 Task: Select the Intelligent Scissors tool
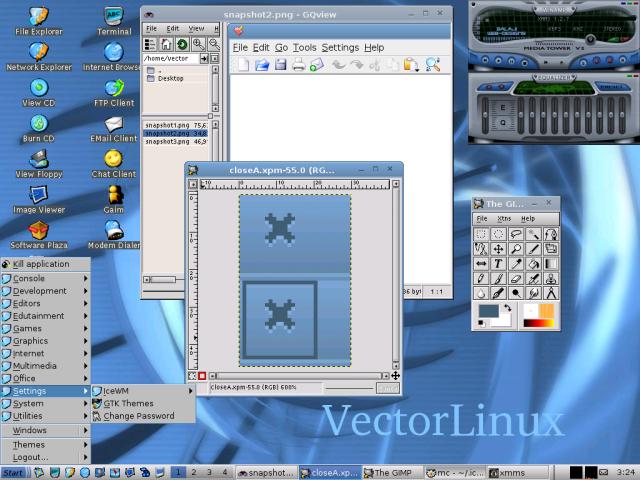[x=481, y=249]
